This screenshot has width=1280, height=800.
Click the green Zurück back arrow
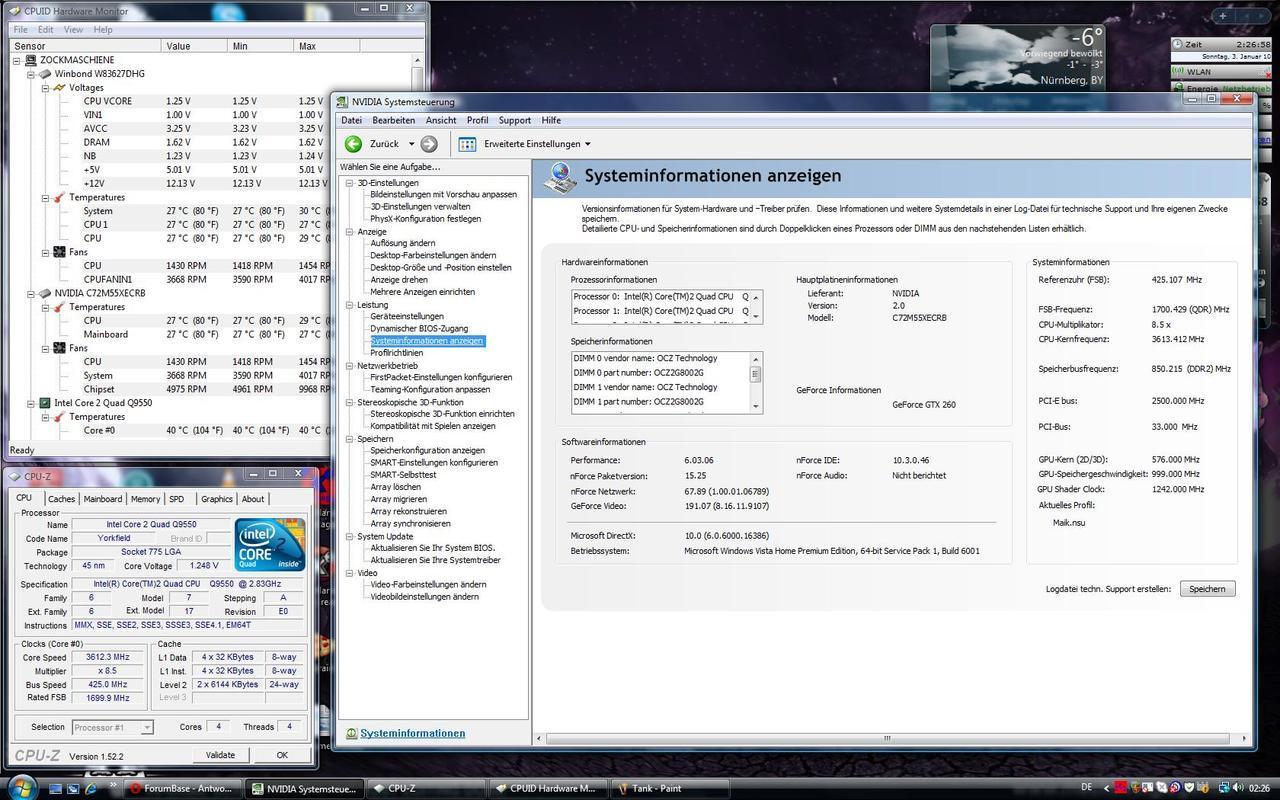coord(353,144)
